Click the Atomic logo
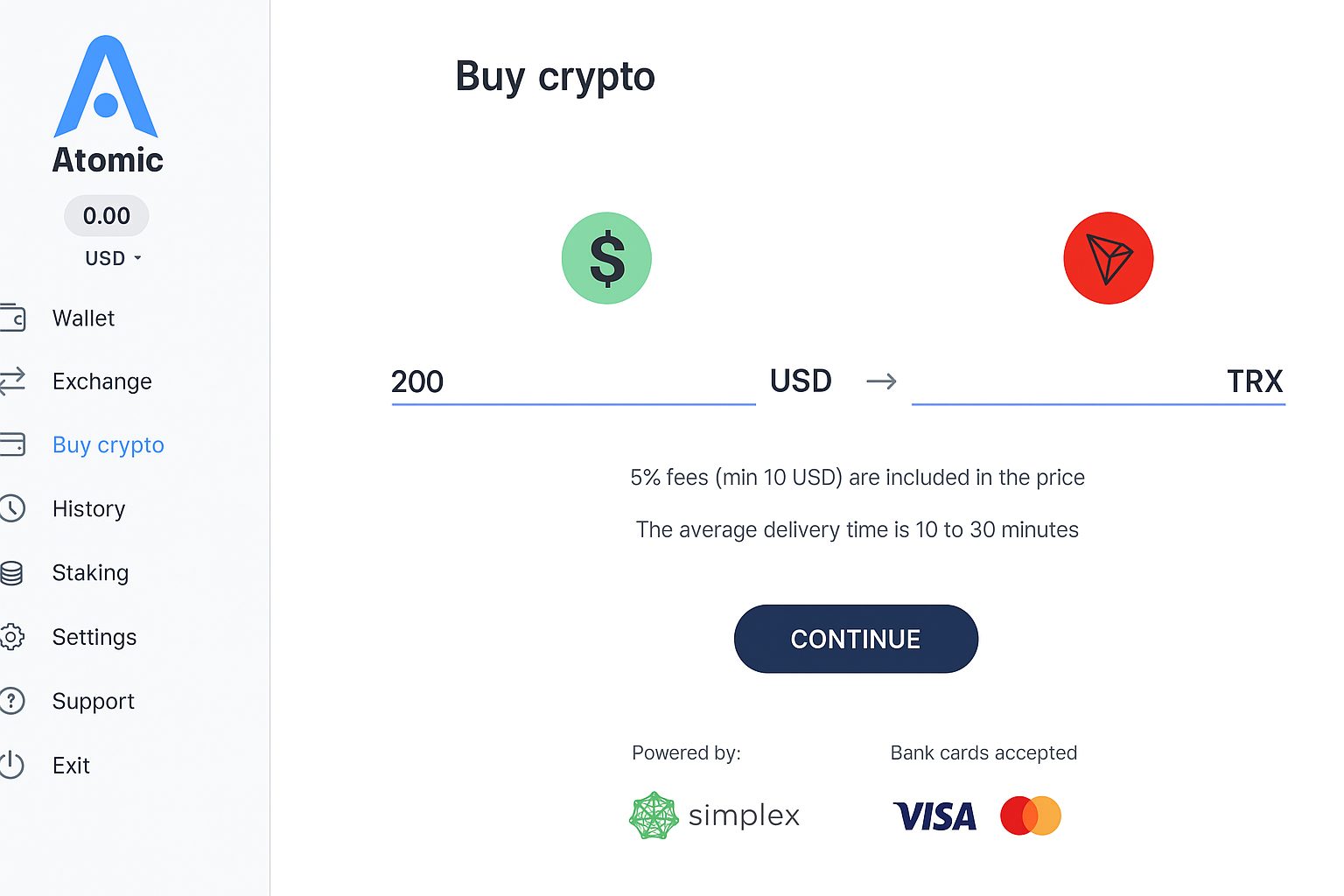1344x896 pixels. [x=106, y=87]
